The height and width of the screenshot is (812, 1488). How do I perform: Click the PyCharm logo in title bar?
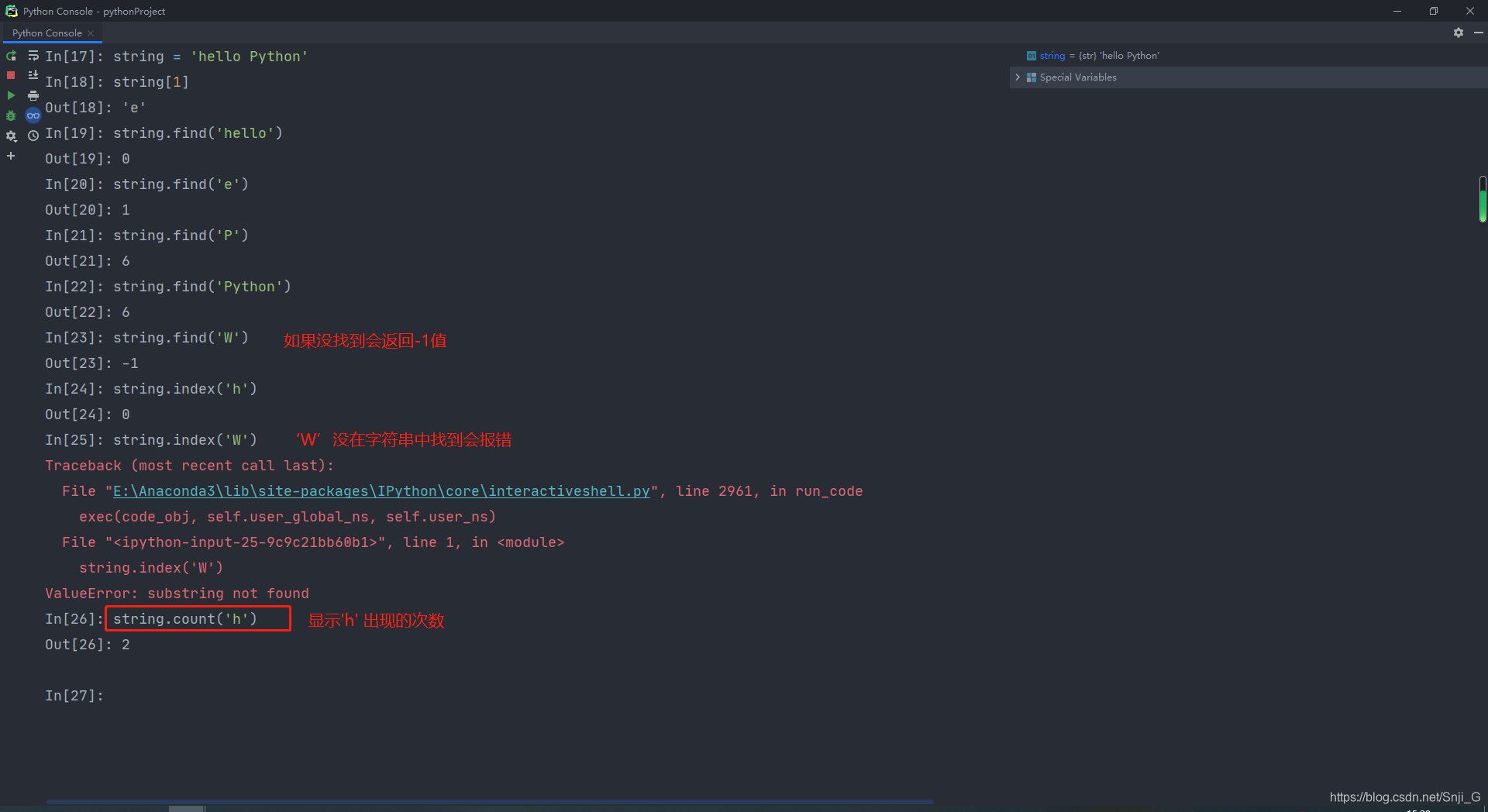click(12, 11)
